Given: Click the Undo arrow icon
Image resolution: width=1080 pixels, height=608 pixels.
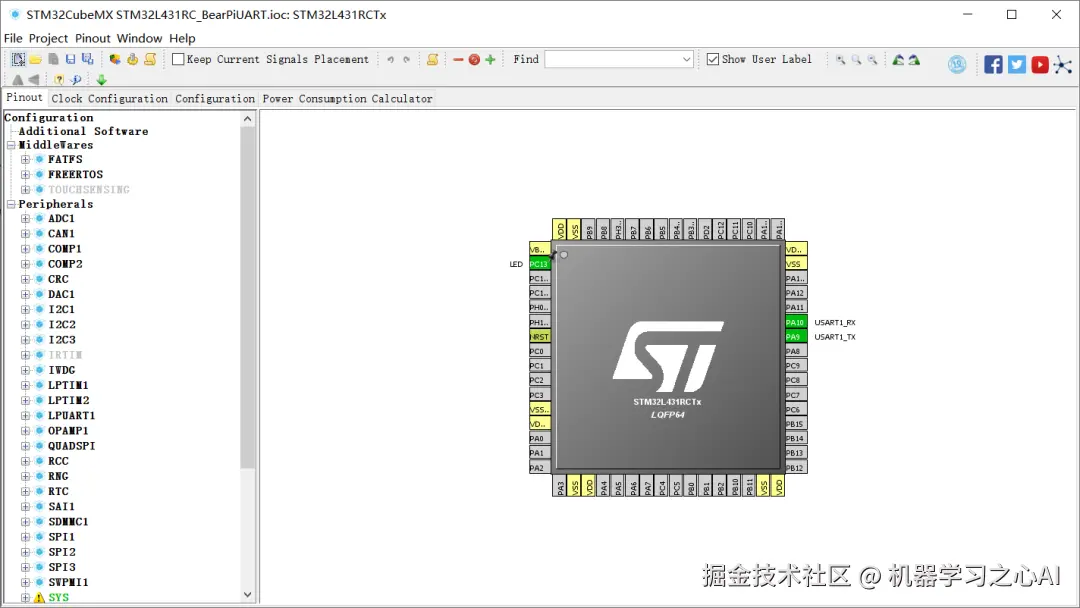Looking at the screenshot, I should click(391, 60).
